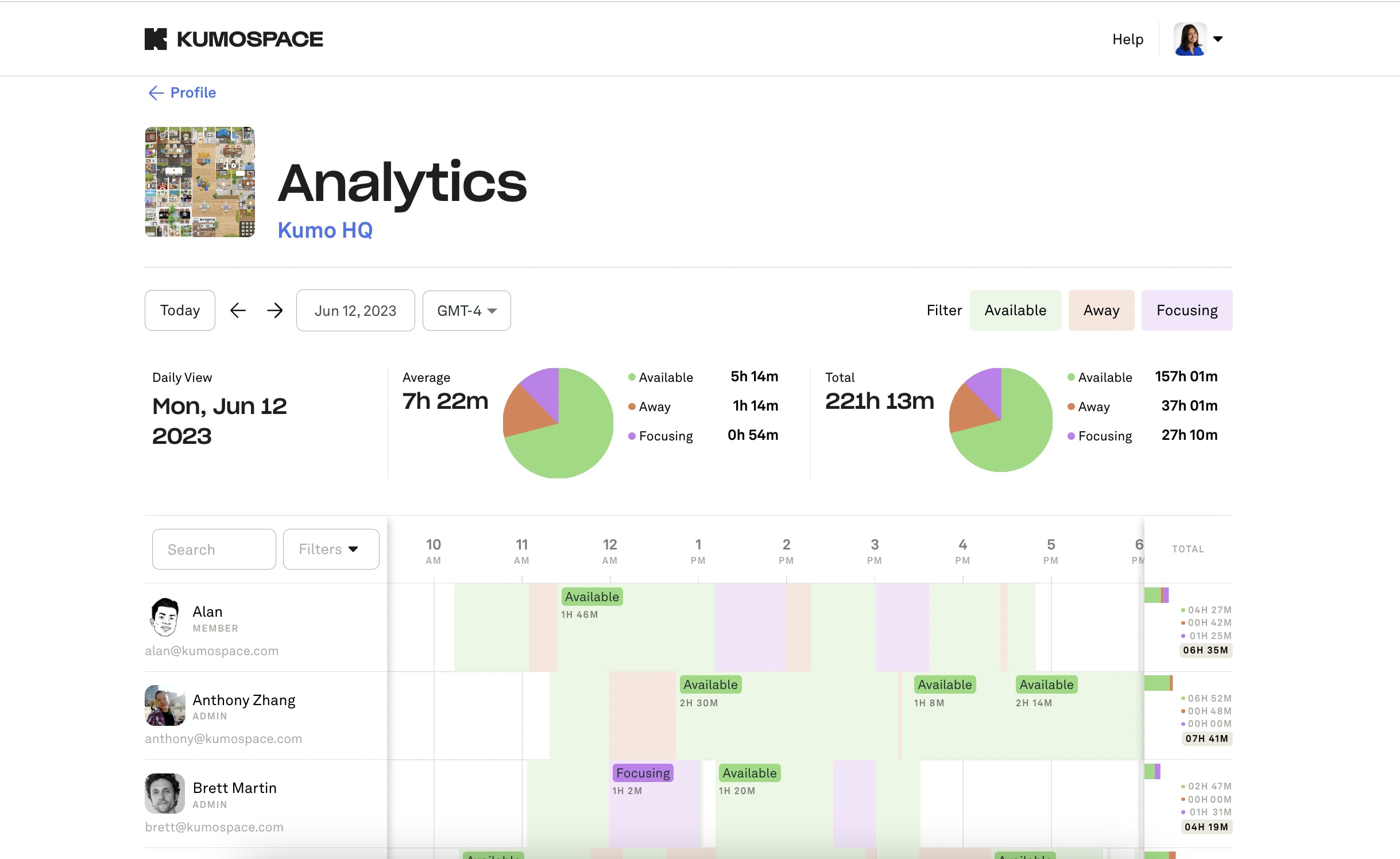Go to next day arrow
The image size is (1400, 859).
tap(275, 311)
